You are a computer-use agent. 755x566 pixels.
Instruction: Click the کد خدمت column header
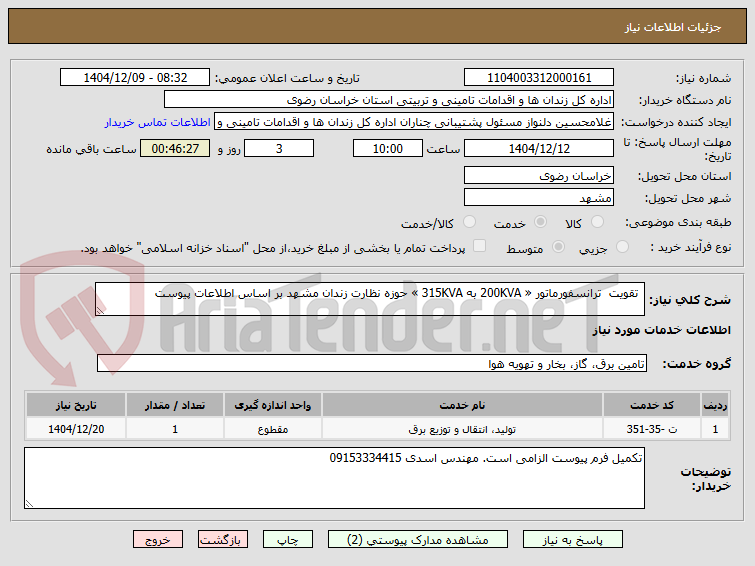651,405
